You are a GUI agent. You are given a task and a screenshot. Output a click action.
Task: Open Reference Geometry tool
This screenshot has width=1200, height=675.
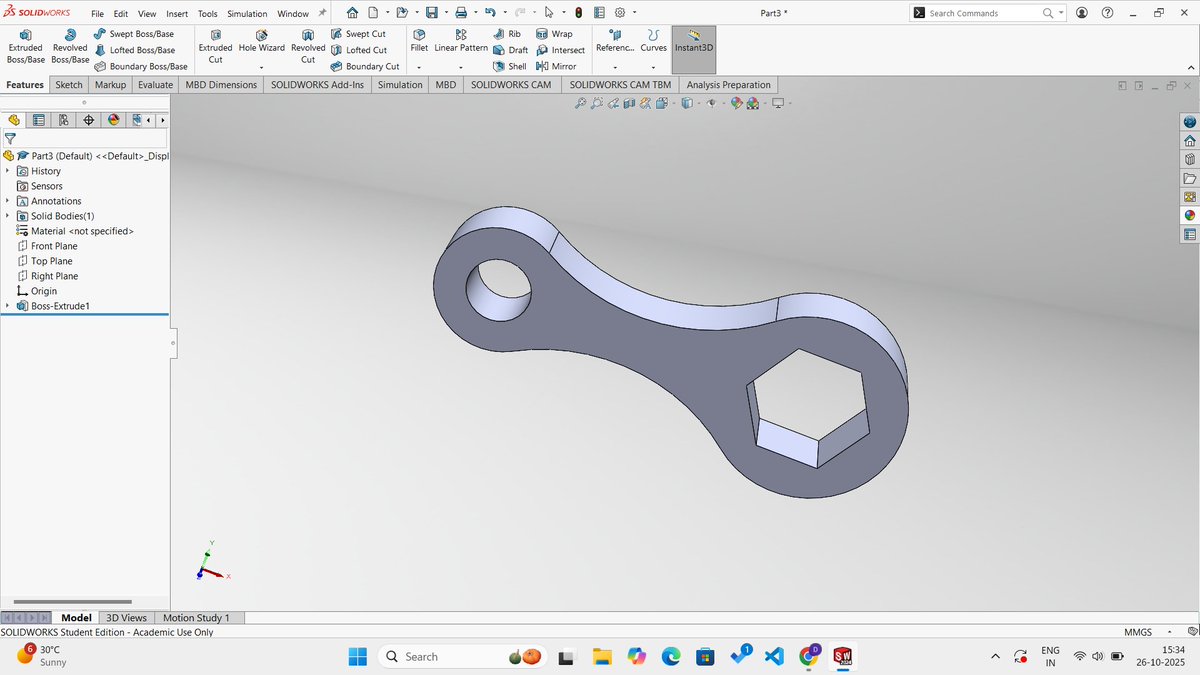click(614, 41)
